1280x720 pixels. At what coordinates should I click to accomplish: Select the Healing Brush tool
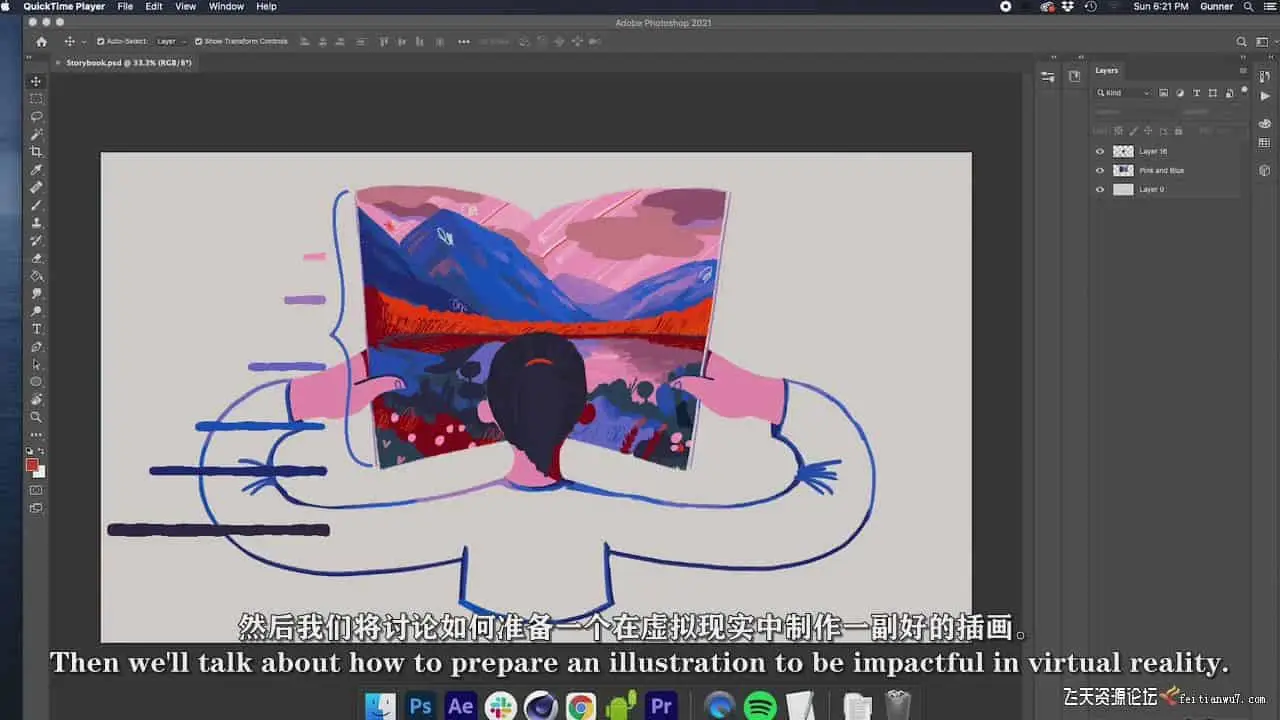pos(36,187)
